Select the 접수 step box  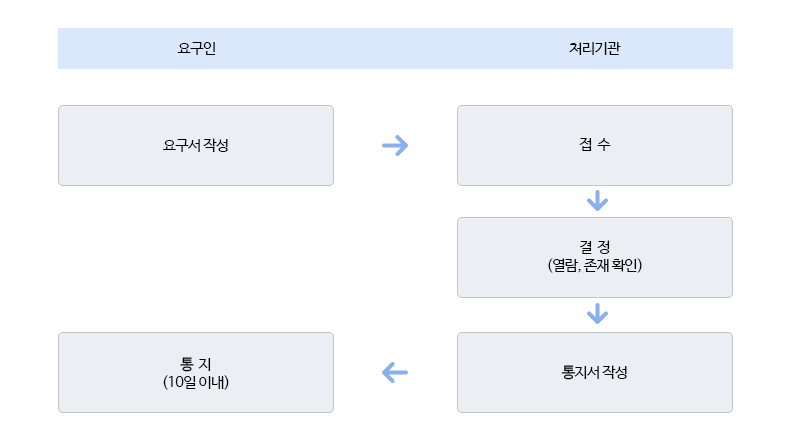click(595, 146)
